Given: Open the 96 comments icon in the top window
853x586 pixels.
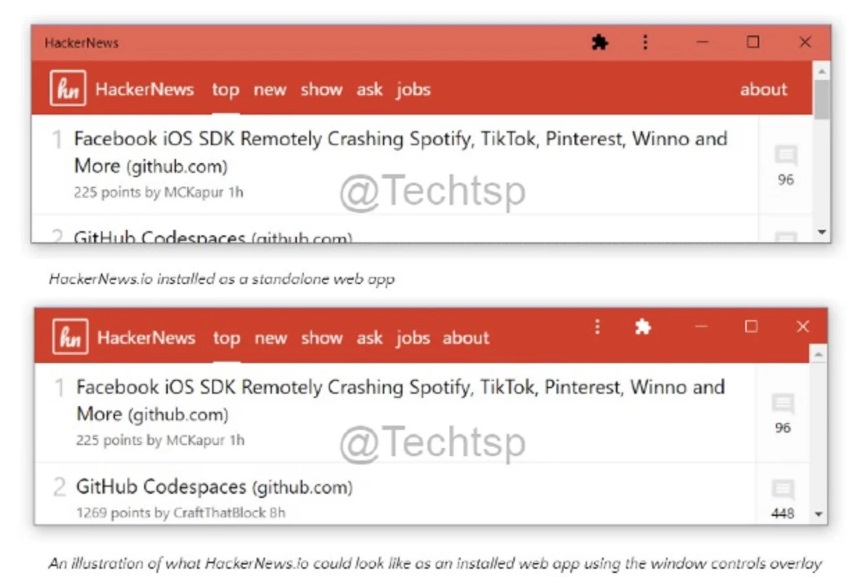Looking at the screenshot, I should click(786, 156).
